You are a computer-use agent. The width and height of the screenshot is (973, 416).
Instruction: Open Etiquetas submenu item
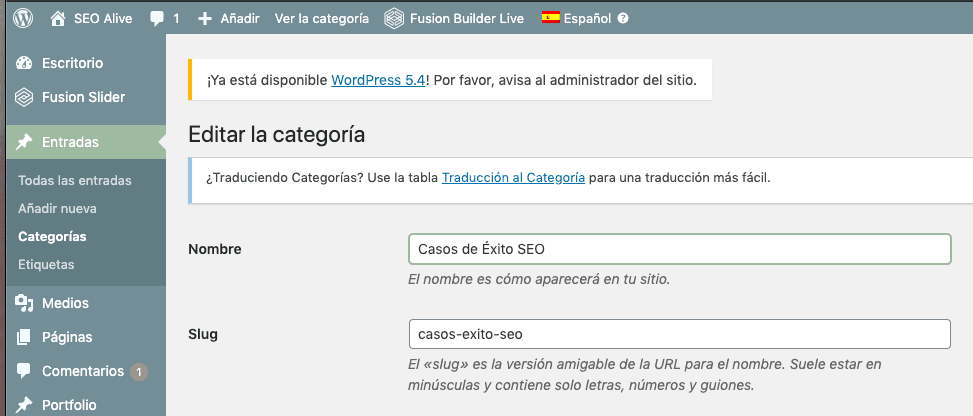pos(46,265)
